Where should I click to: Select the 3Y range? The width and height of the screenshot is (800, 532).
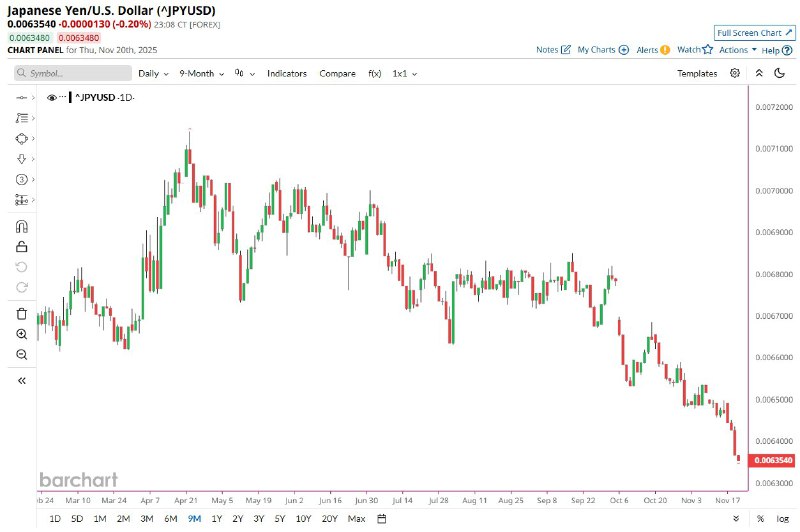pyautogui.click(x=259, y=519)
